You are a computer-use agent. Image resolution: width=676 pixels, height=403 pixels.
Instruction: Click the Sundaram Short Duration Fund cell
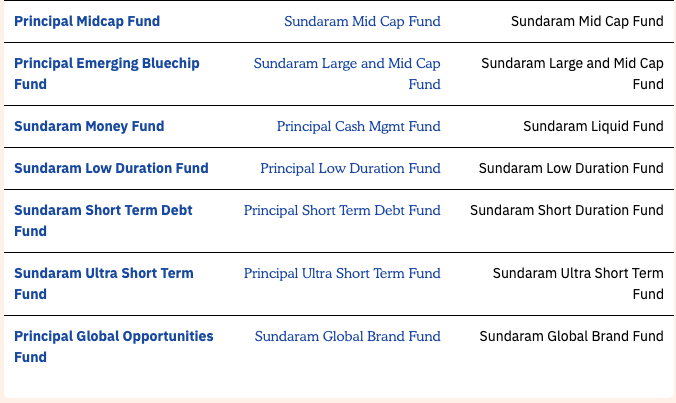click(x=566, y=210)
